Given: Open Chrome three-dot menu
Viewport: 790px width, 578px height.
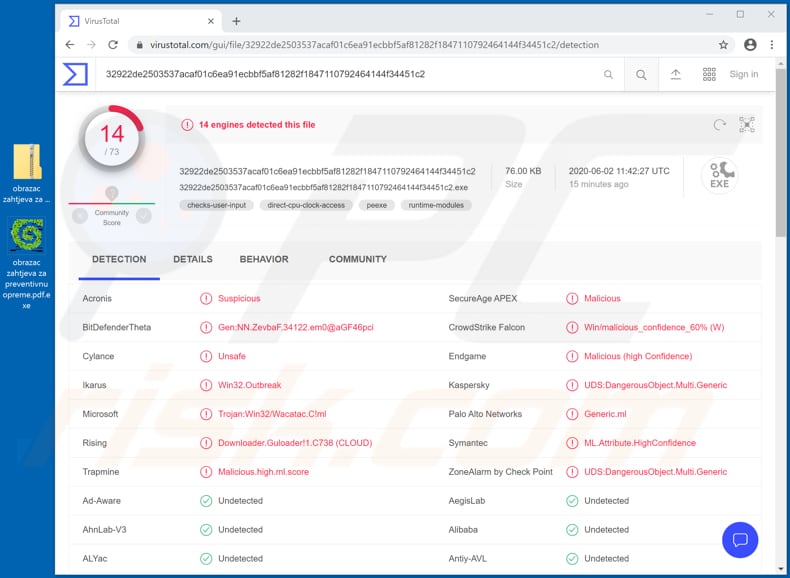Looking at the screenshot, I should (772, 45).
